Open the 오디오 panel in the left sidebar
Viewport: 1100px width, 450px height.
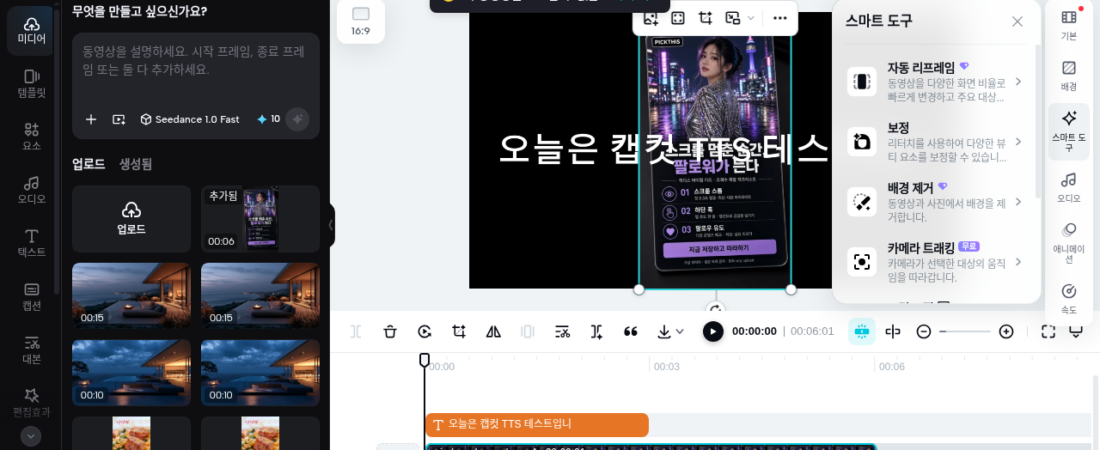point(31,190)
